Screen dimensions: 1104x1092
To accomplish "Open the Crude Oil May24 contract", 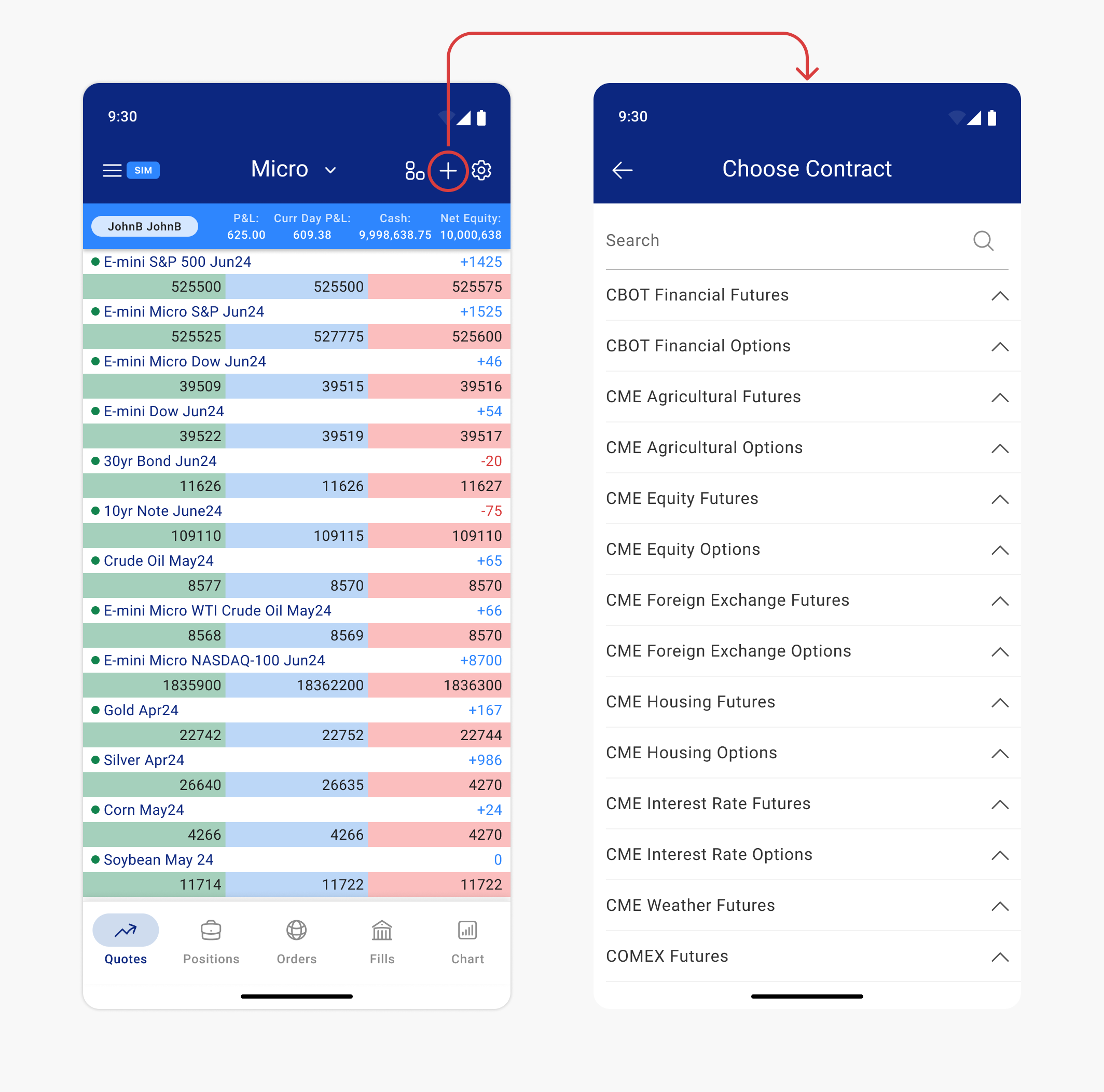I will 158,561.
